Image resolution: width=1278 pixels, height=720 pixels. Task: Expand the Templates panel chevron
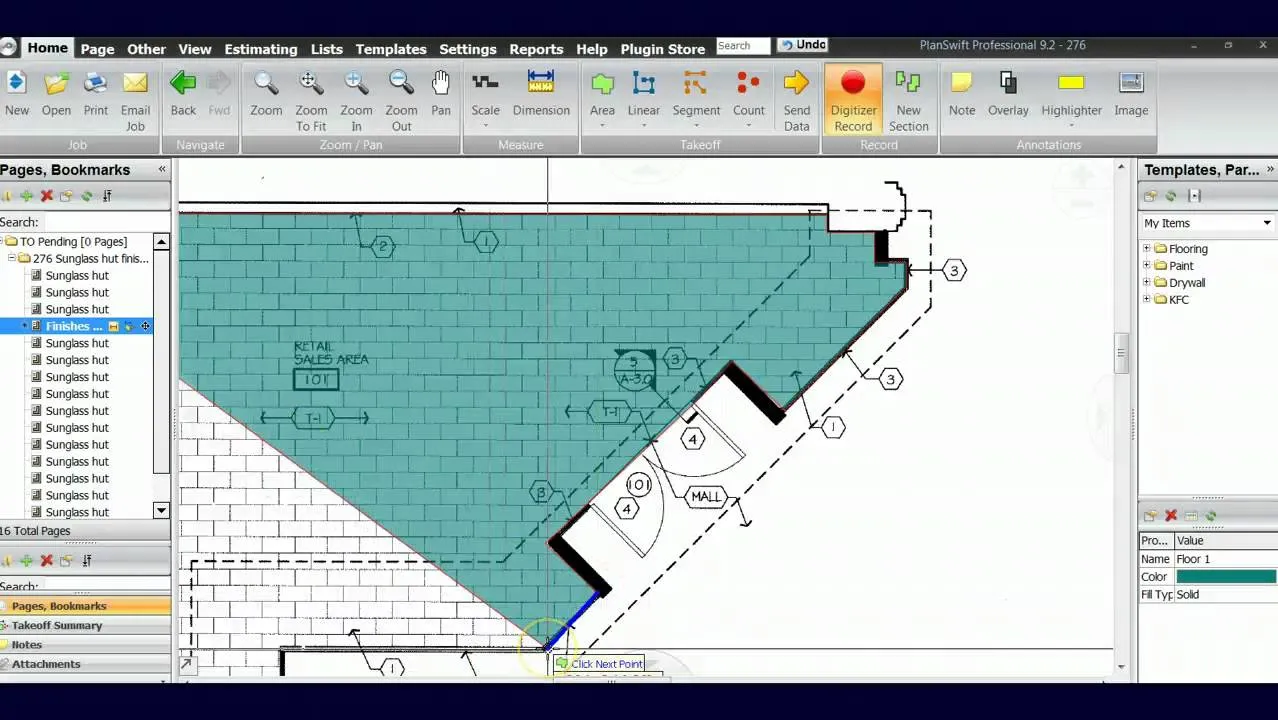click(1270, 169)
